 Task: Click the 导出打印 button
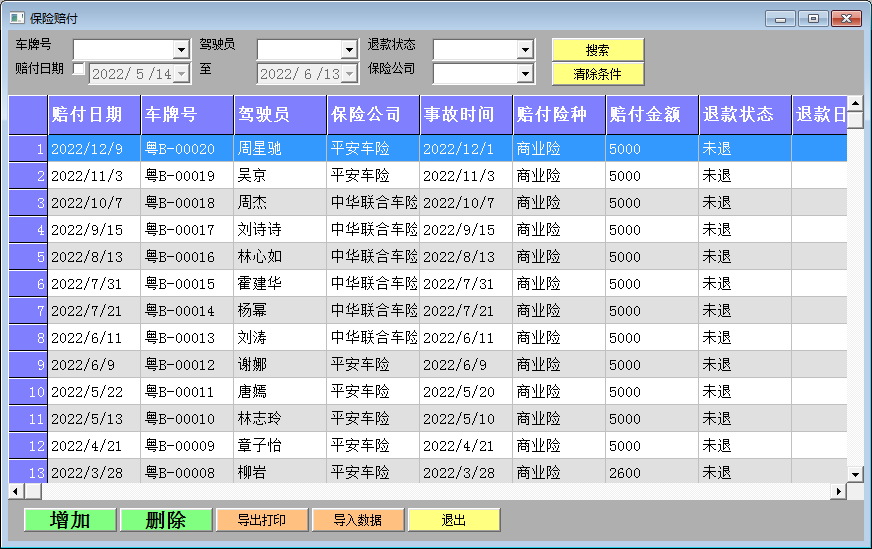click(262, 520)
